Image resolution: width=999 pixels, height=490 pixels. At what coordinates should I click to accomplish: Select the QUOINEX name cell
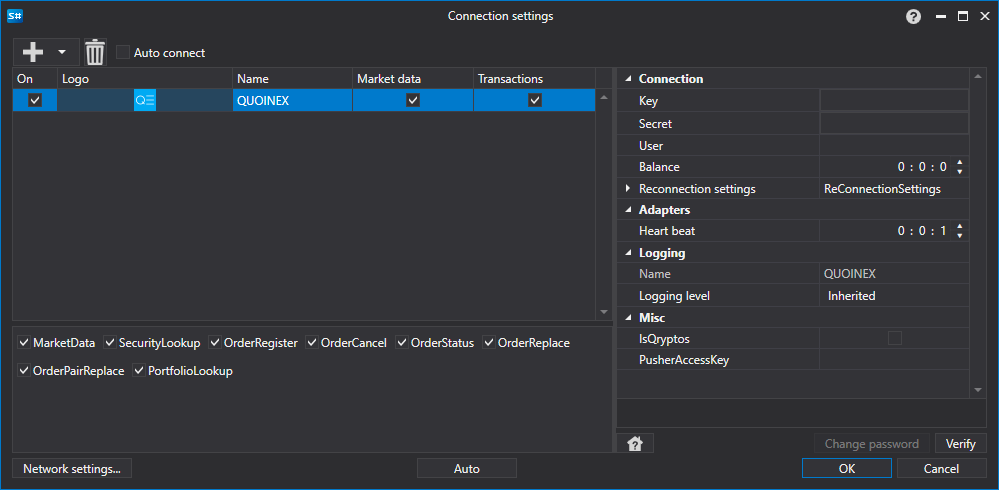(292, 100)
